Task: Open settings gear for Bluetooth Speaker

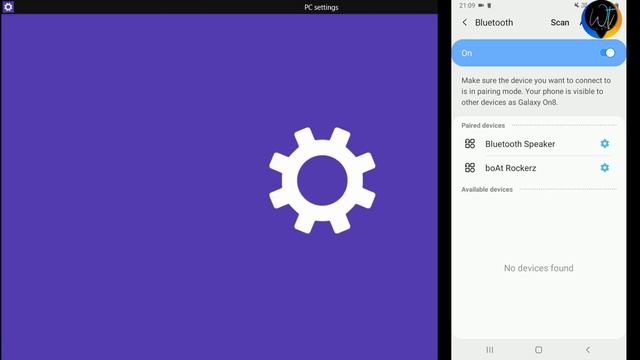Action: (604, 144)
